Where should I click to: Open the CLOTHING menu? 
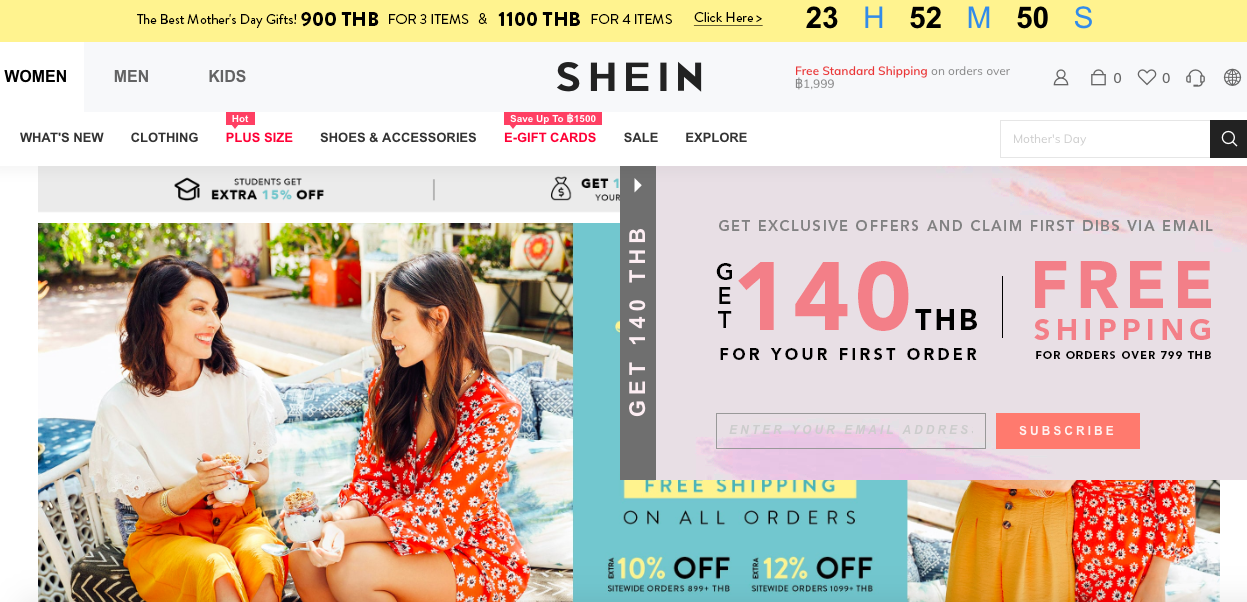click(x=164, y=138)
